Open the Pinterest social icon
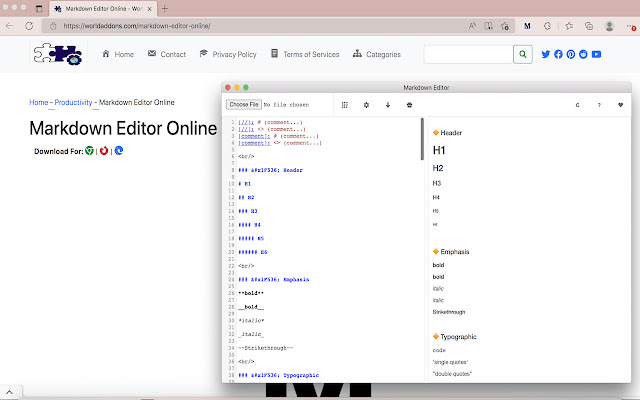 pyautogui.click(x=571, y=54)
